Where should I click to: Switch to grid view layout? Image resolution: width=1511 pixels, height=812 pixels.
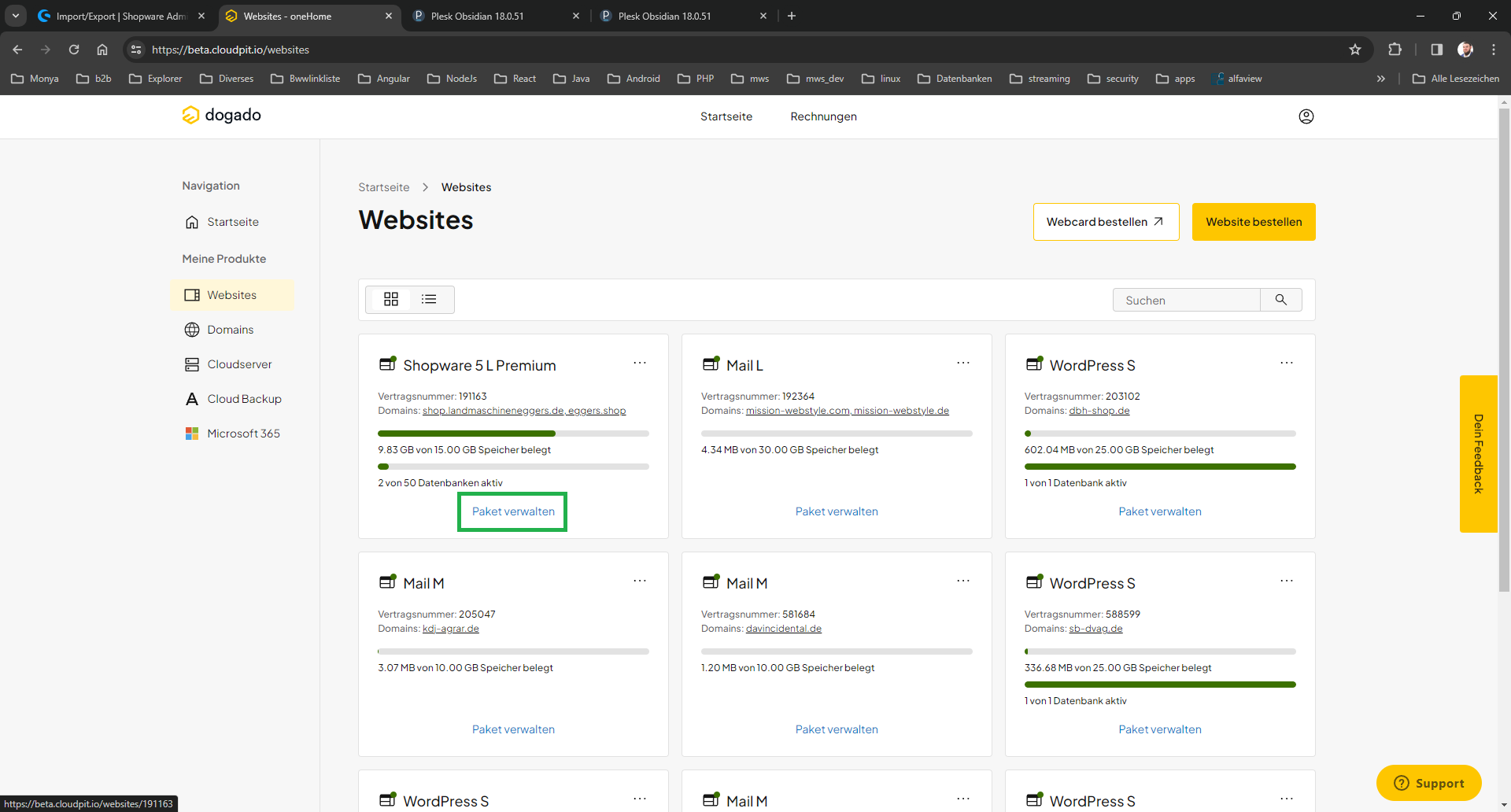391,299
